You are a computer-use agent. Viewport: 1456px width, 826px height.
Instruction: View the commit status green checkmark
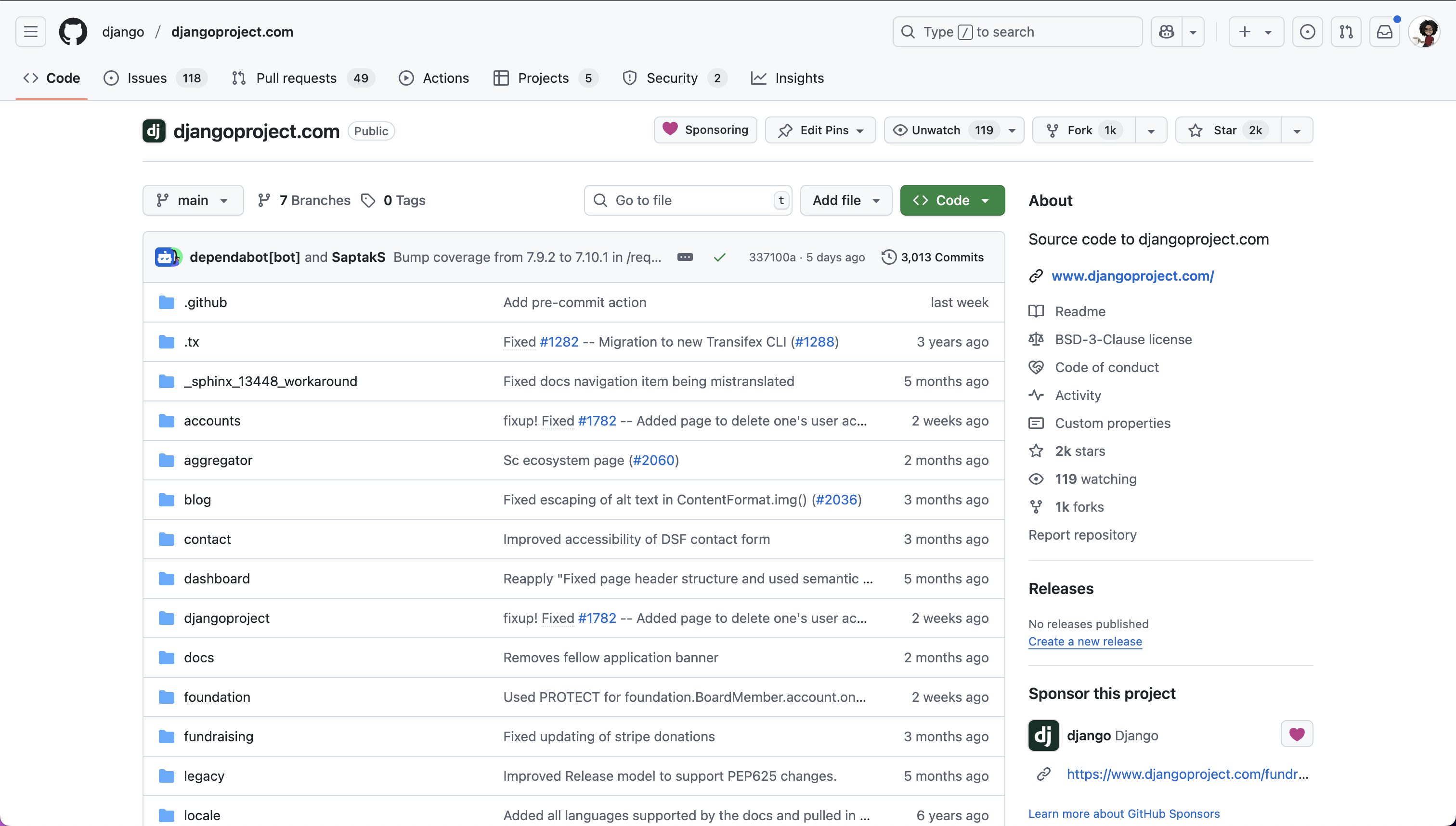click(x=719, y=258)
